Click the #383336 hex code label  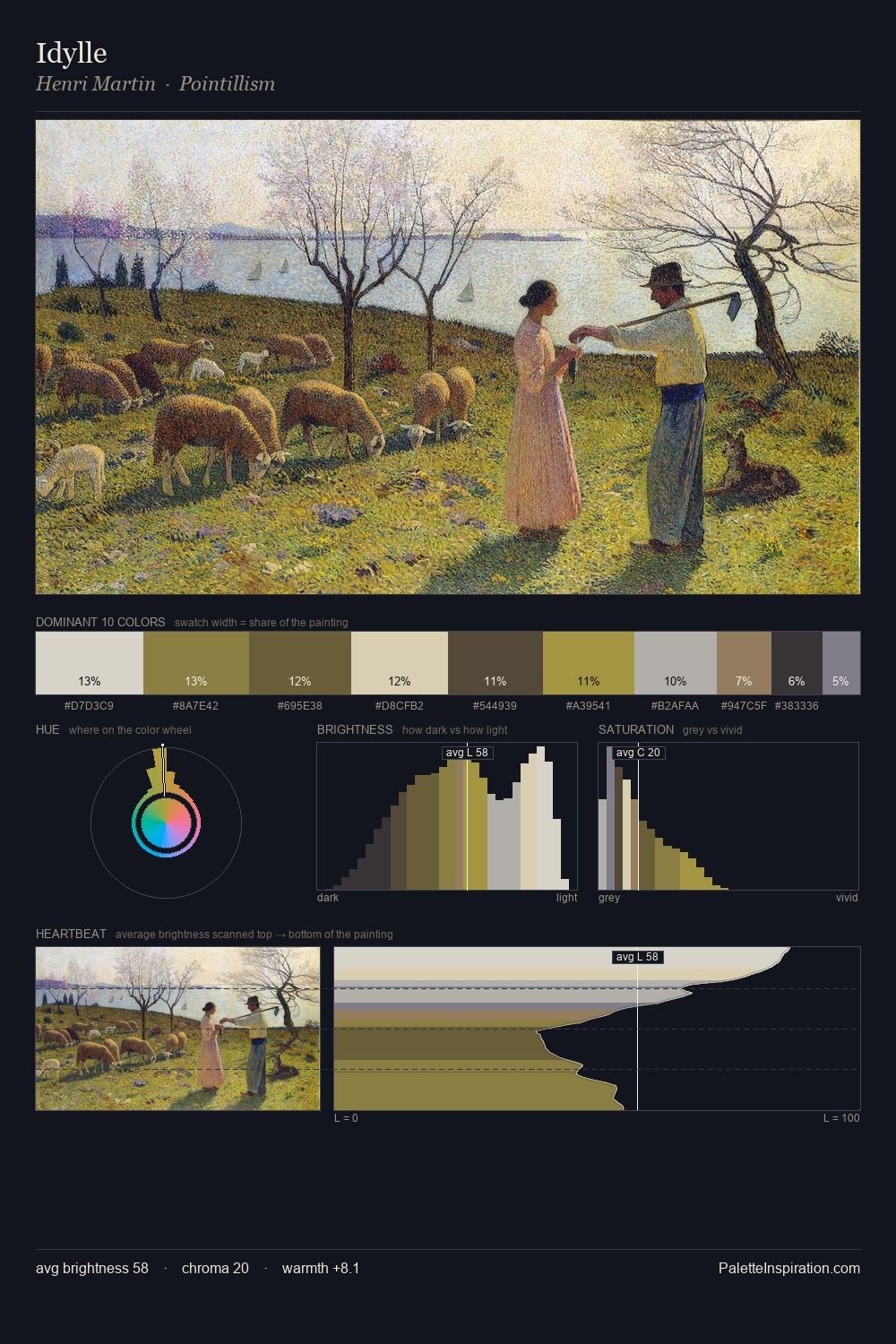(x=797, y=706)
